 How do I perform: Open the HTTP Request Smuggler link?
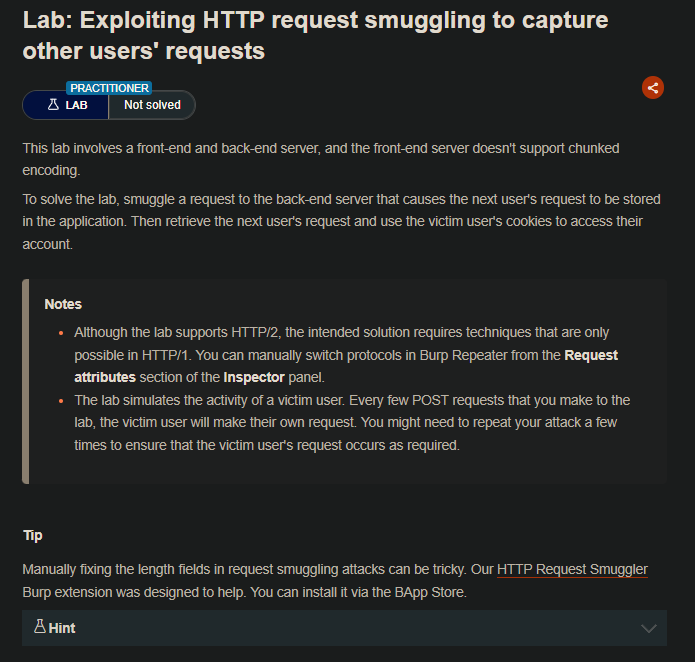pos(572,569)
